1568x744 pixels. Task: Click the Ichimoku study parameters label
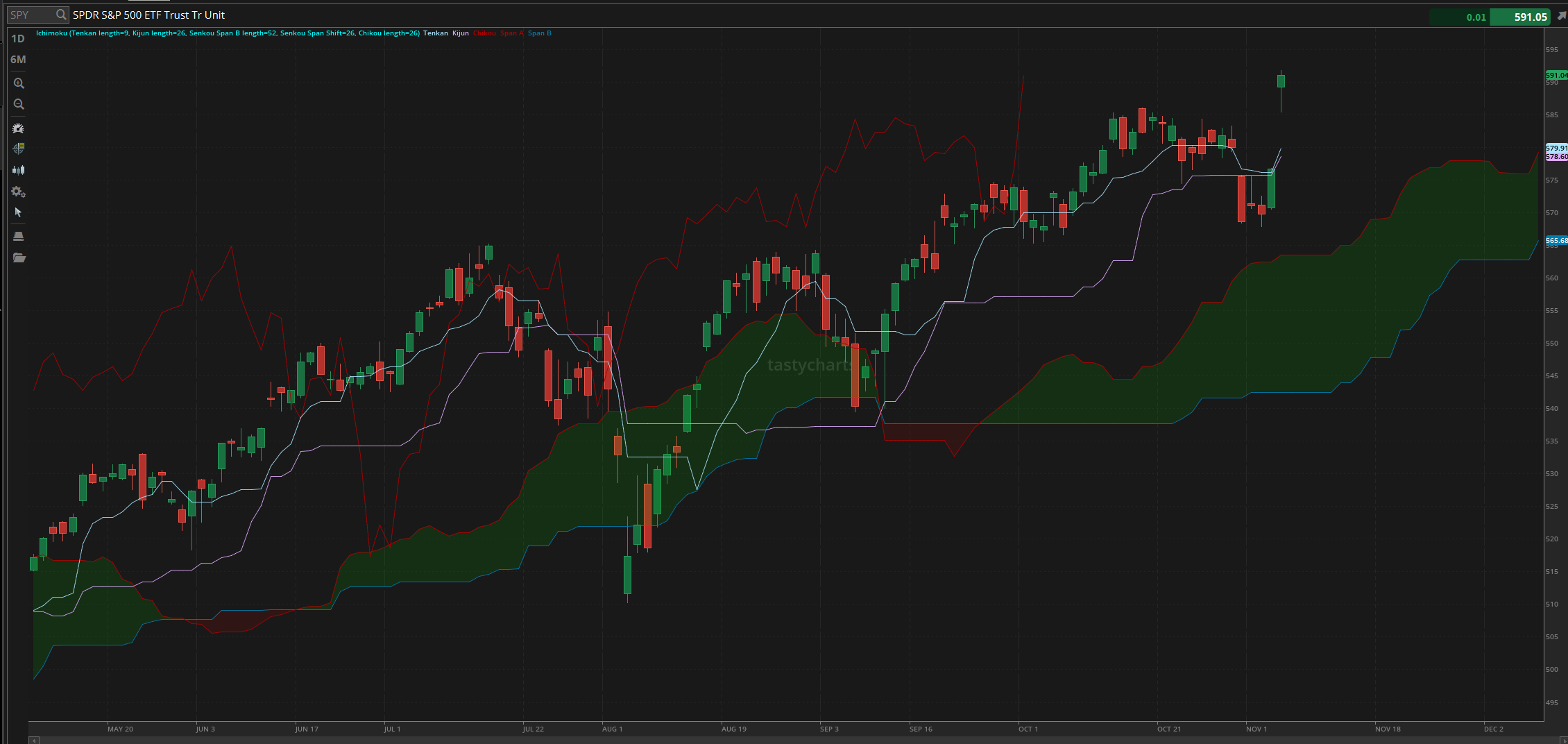[x=228, y=33]
